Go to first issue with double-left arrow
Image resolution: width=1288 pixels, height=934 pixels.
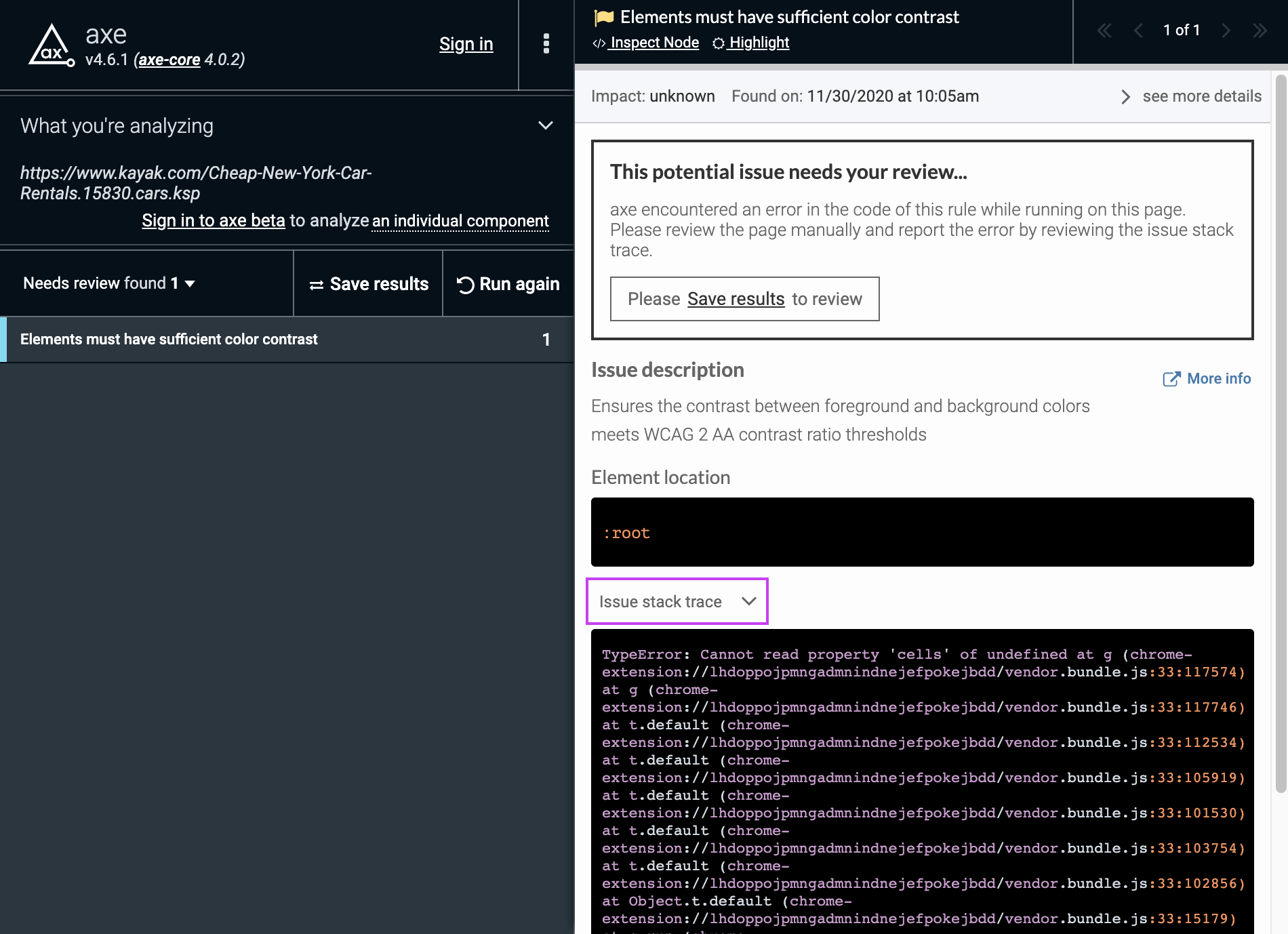click(x=1104, y=31)
